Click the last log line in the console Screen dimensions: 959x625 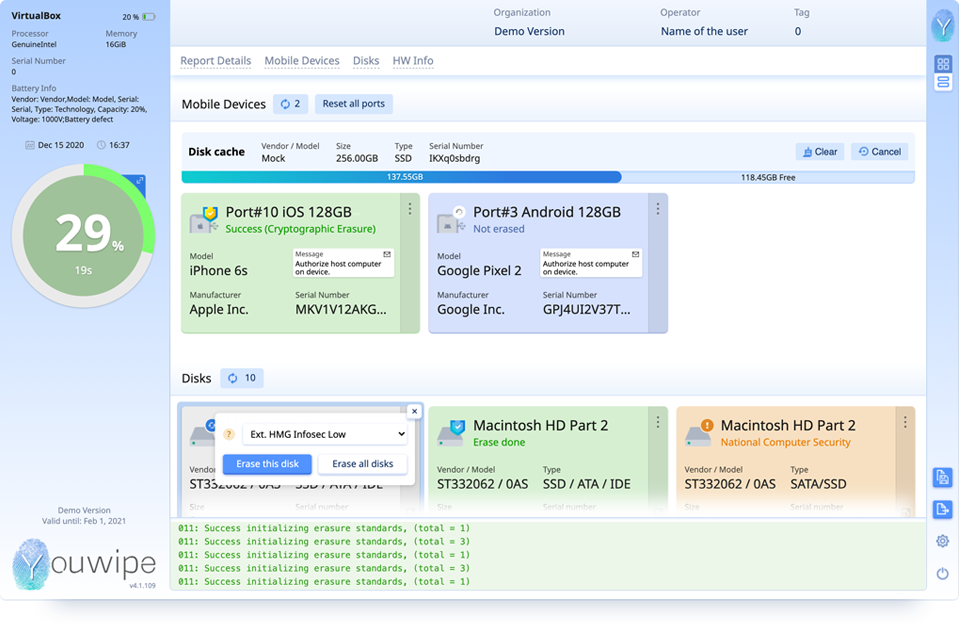pyautogui.click(x=324, y=582)
